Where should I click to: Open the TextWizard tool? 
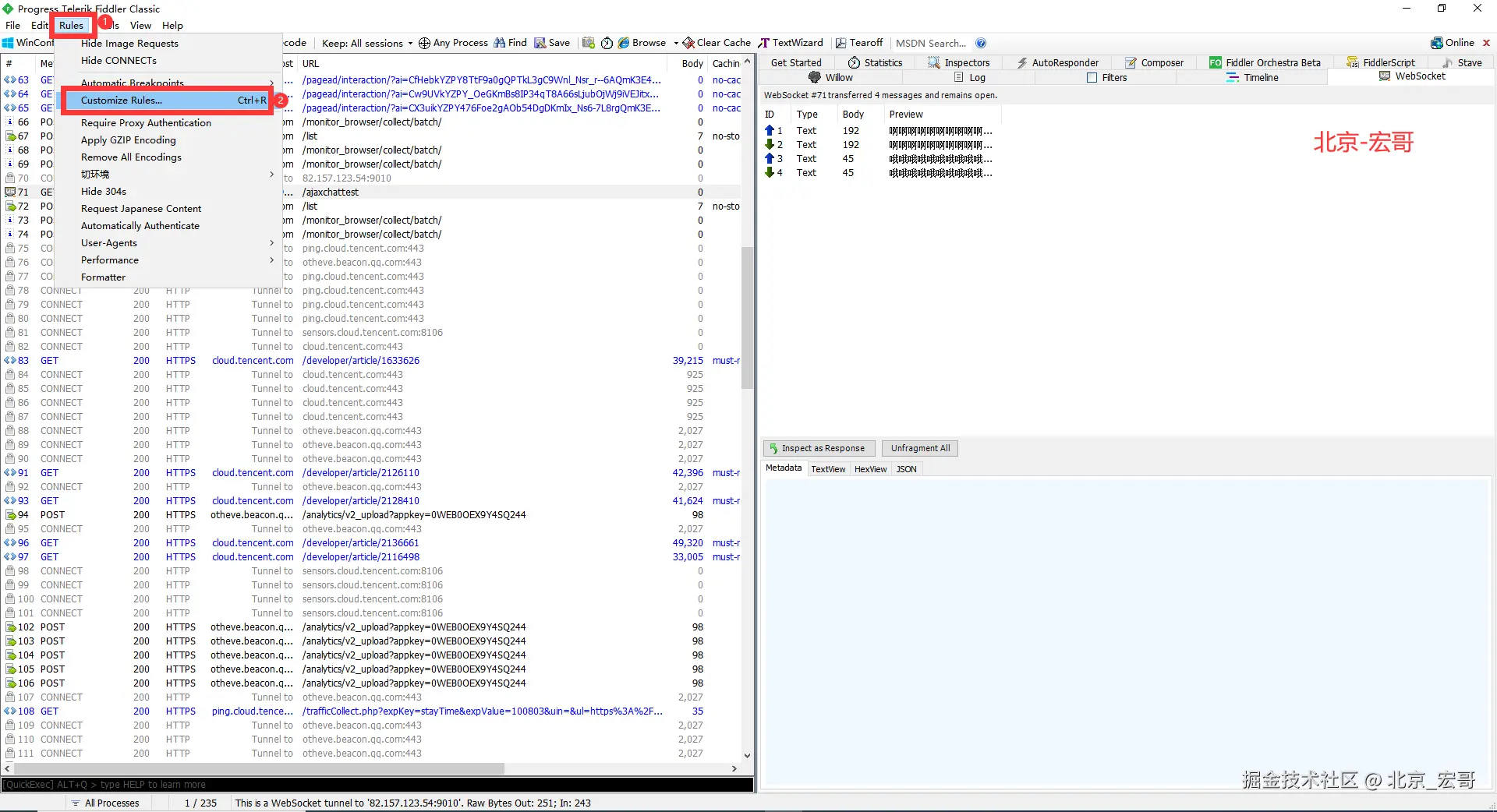791,43
